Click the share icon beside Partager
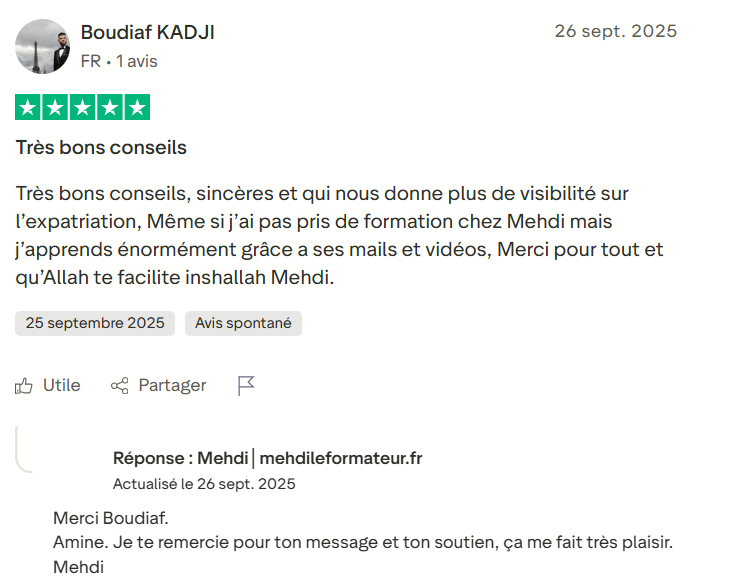 pyautogui.click(x=120, y=386)
